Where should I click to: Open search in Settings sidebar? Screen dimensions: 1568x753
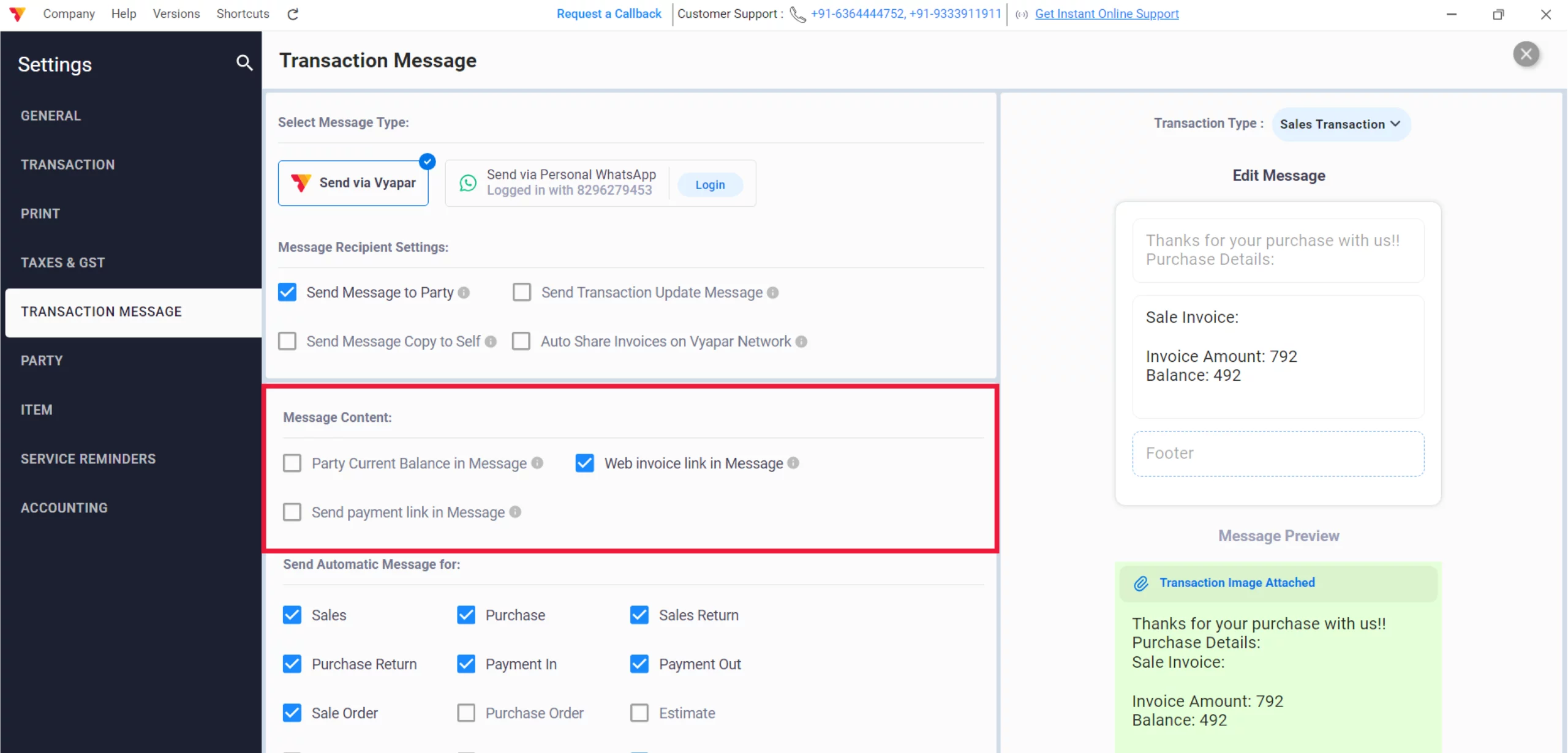tap(244, 63)
